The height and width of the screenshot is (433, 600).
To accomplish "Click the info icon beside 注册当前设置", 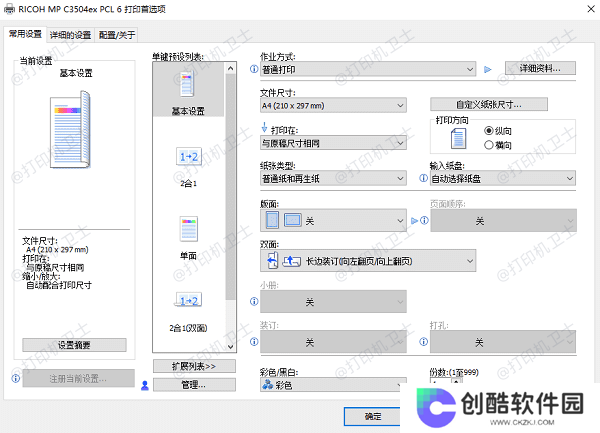I will point(16,378).
